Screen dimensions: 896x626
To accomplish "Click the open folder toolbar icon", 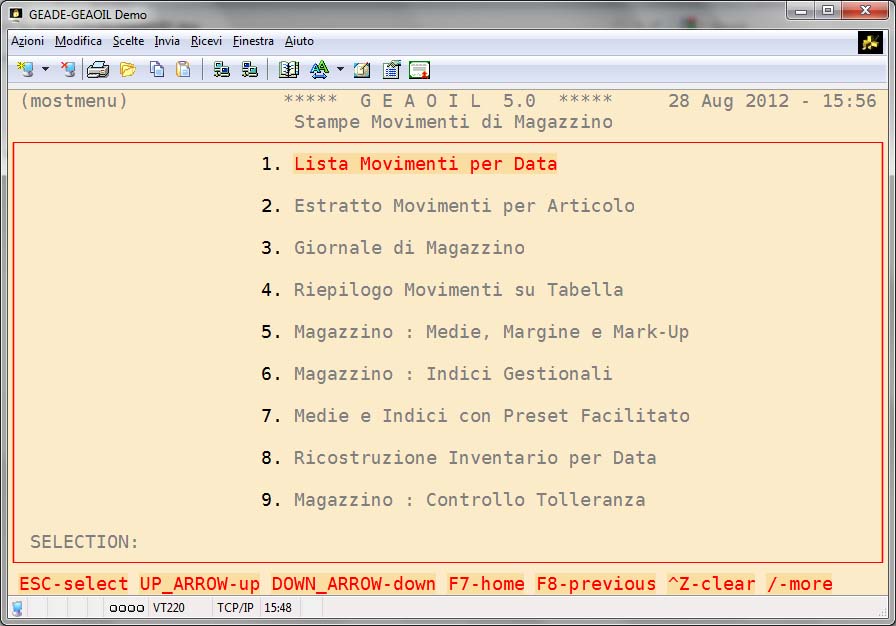I will click(128, 70).
